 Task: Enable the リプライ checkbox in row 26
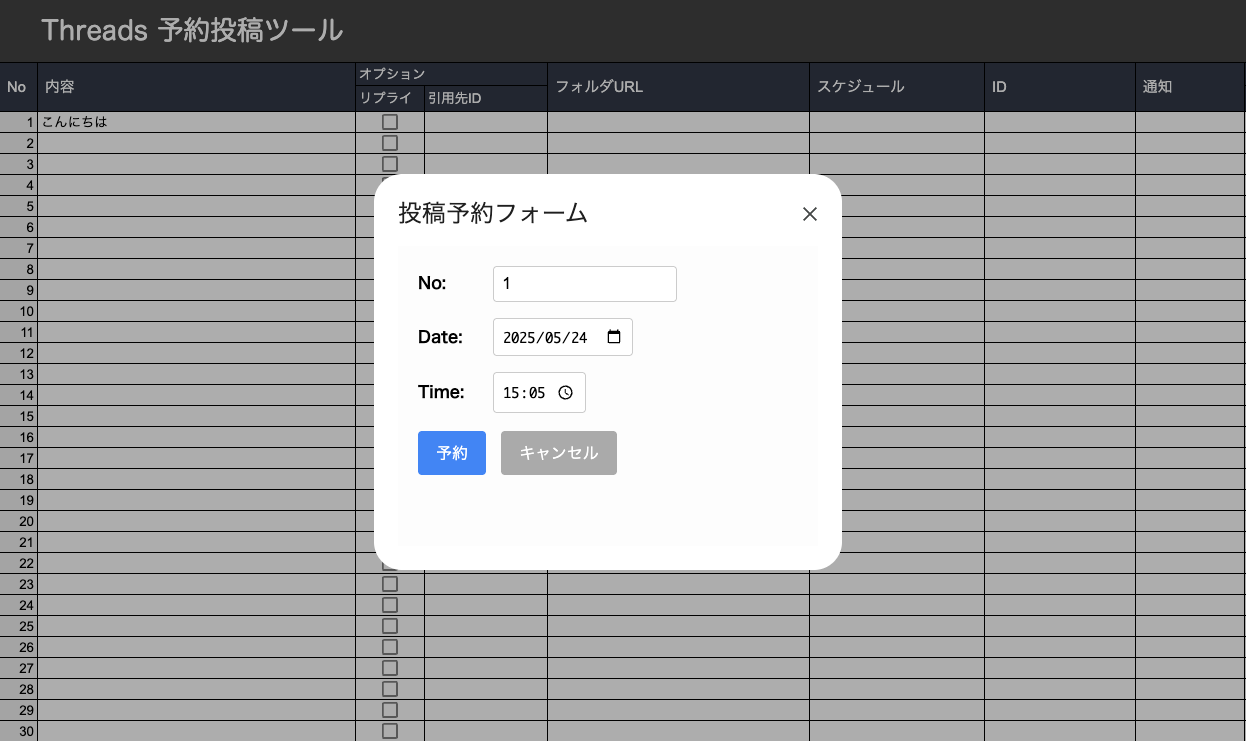(390, 647)
